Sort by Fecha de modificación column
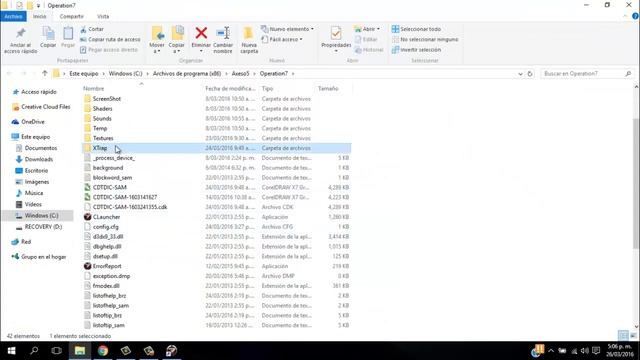 pyautogui.click(x=231, y=89)
